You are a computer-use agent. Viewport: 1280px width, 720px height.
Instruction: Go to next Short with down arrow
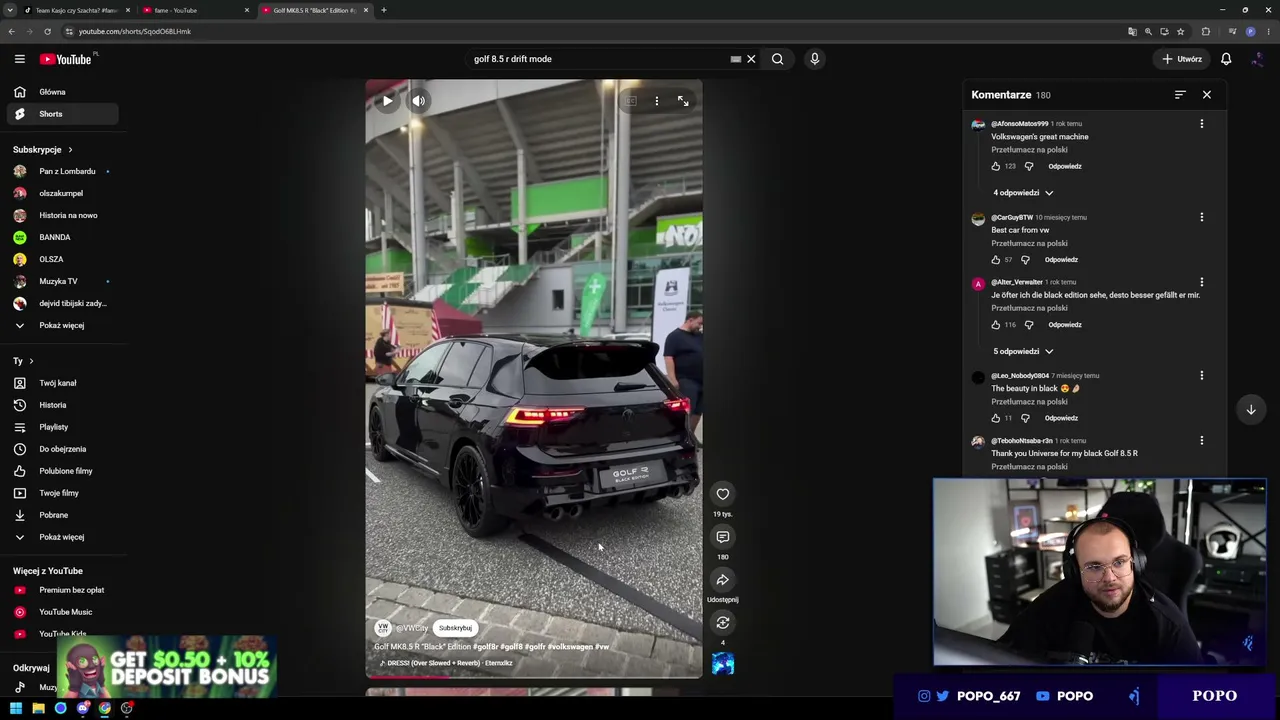point(1251,409)
